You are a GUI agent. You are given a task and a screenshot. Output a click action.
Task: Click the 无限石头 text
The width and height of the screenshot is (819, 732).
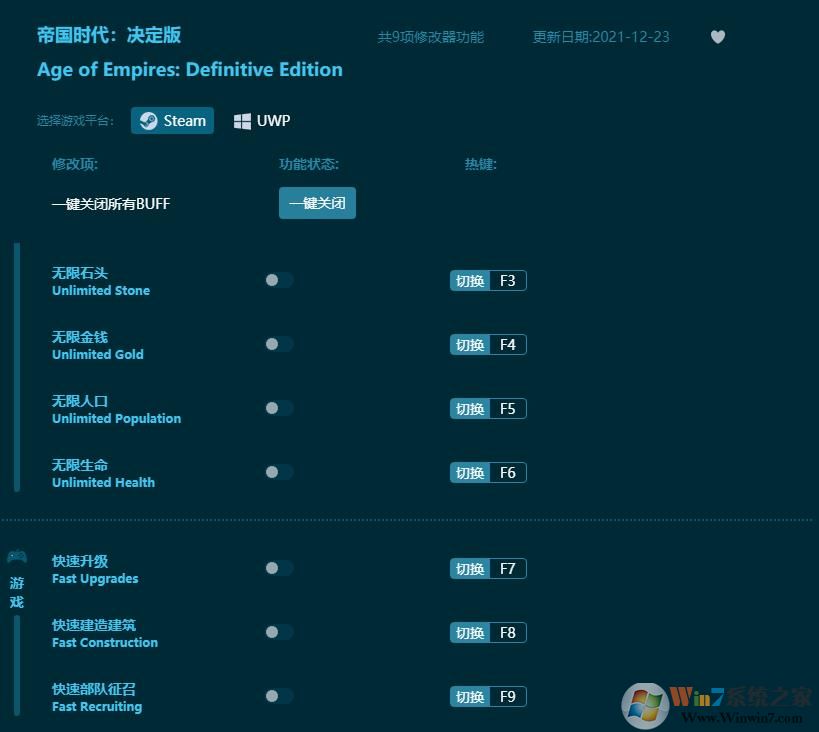79,273
